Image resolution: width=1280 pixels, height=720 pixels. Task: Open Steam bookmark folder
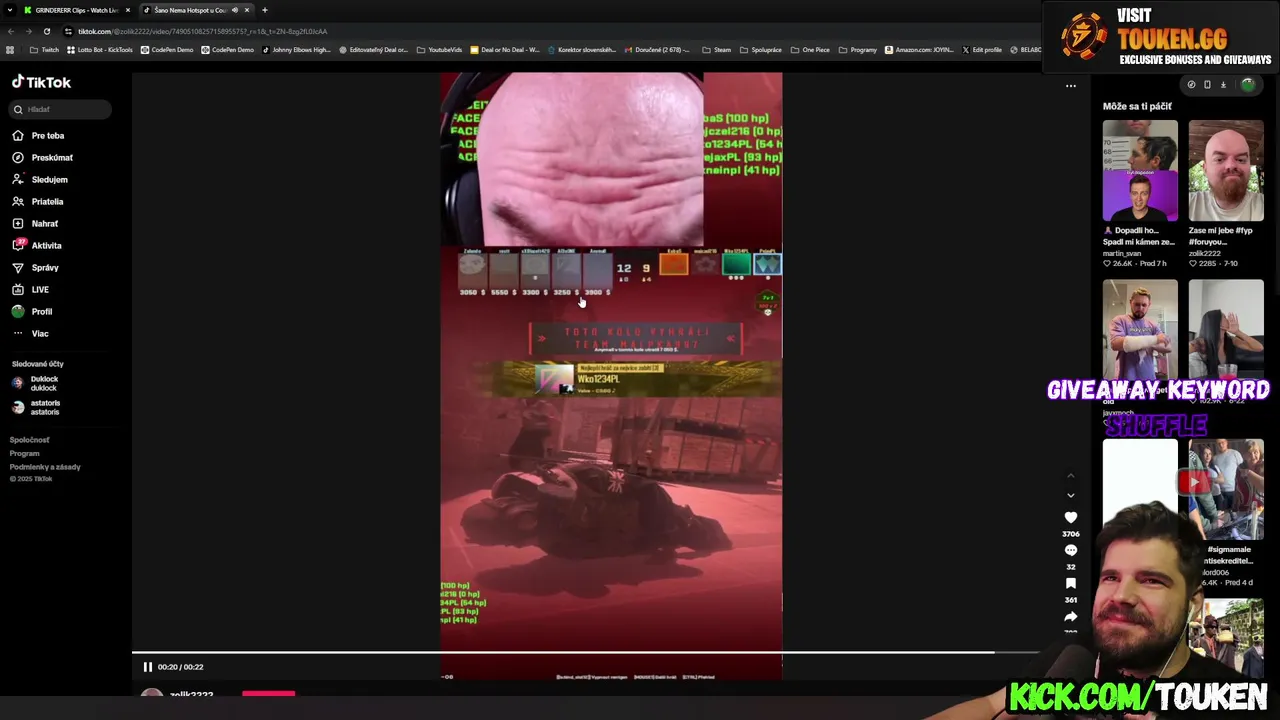tap(716, 50)
